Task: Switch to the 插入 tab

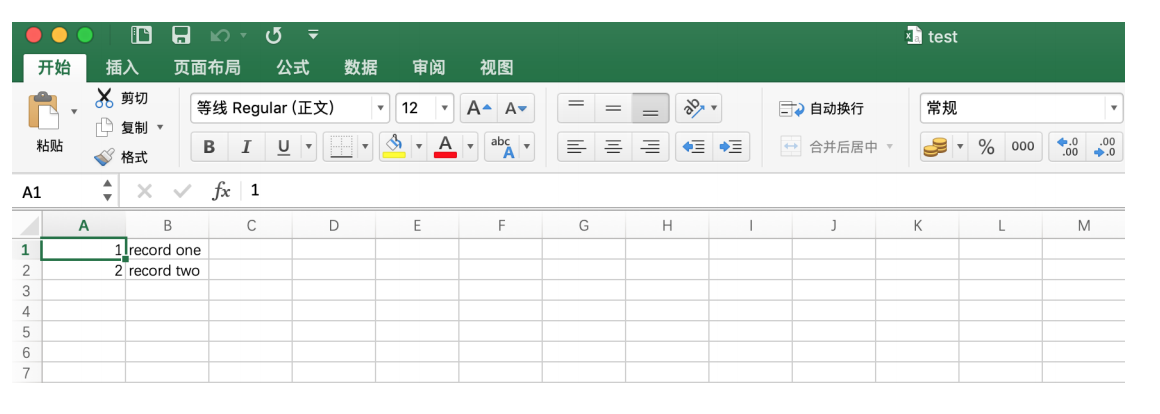Action: point(122,68)
